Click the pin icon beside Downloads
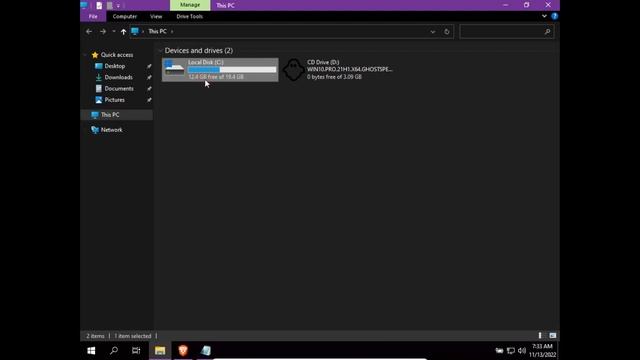 tap(149, 77)
